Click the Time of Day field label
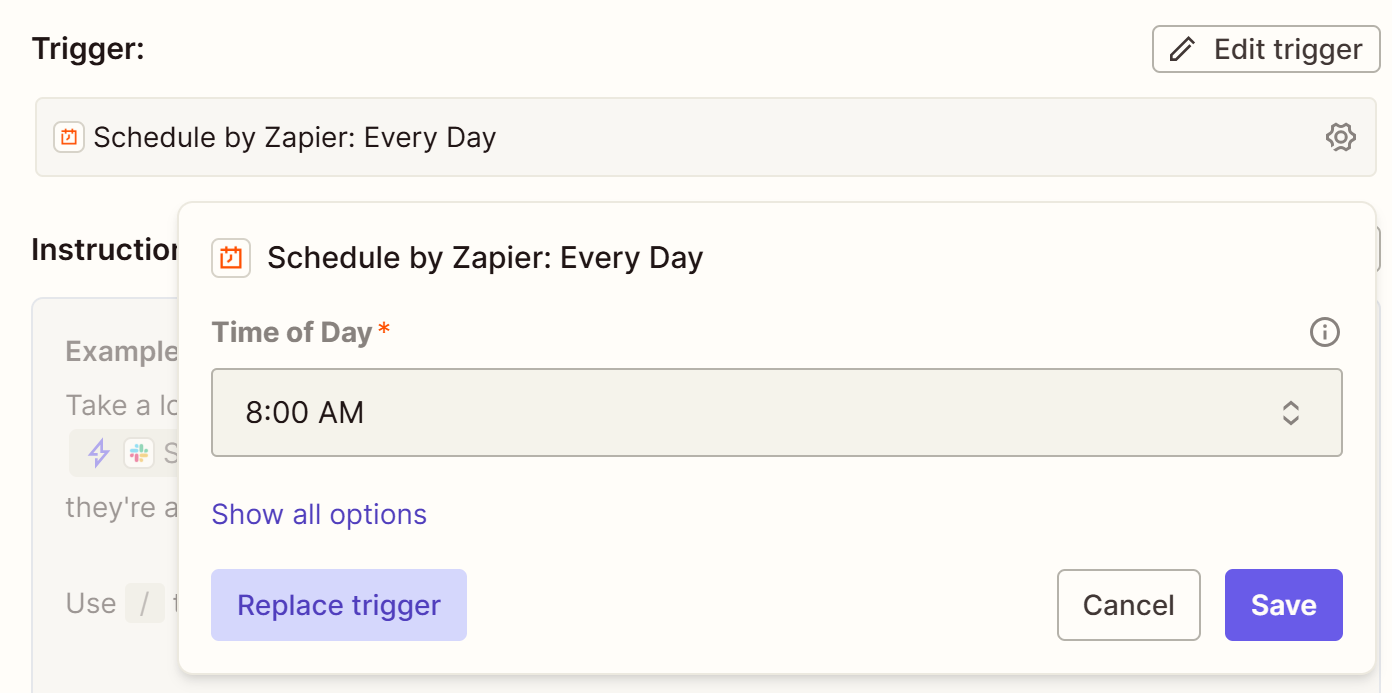The height and width of the screenshot is (693, 1392). (292, 332)
